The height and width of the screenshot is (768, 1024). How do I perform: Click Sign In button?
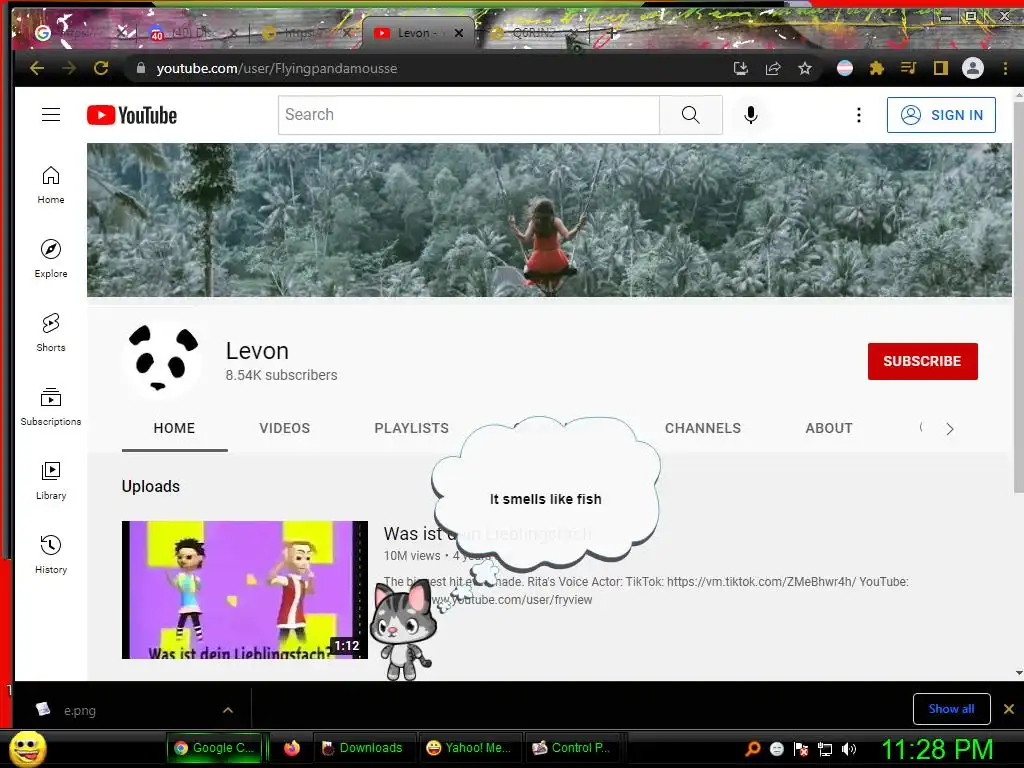click(x=941, y=115)
